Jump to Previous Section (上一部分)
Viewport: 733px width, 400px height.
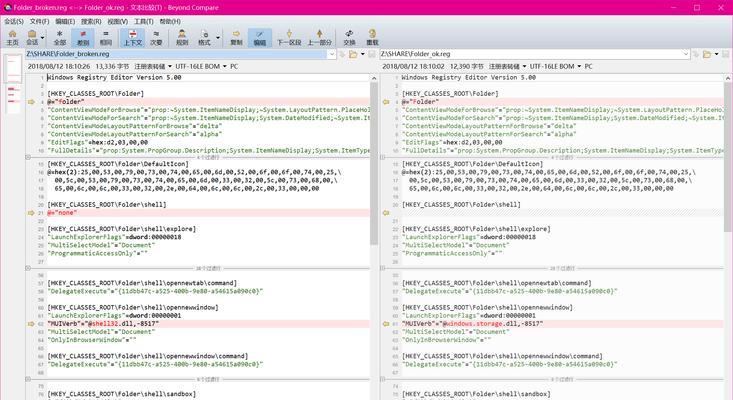(x=319, y=37)
